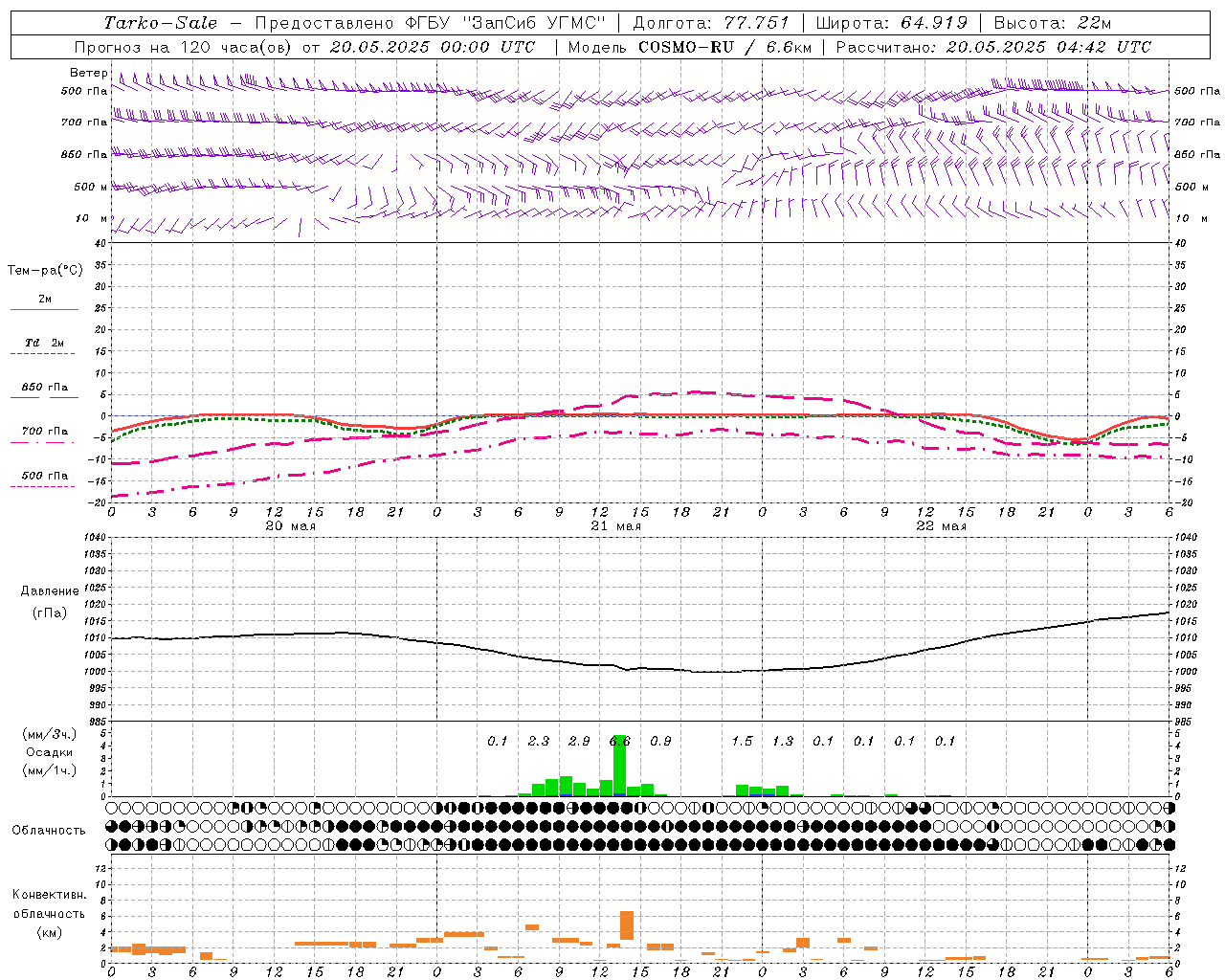Select the Широта: 64.919 header value
The height and width of the screenshot is (980, 1225).
[x=892, y=23]
